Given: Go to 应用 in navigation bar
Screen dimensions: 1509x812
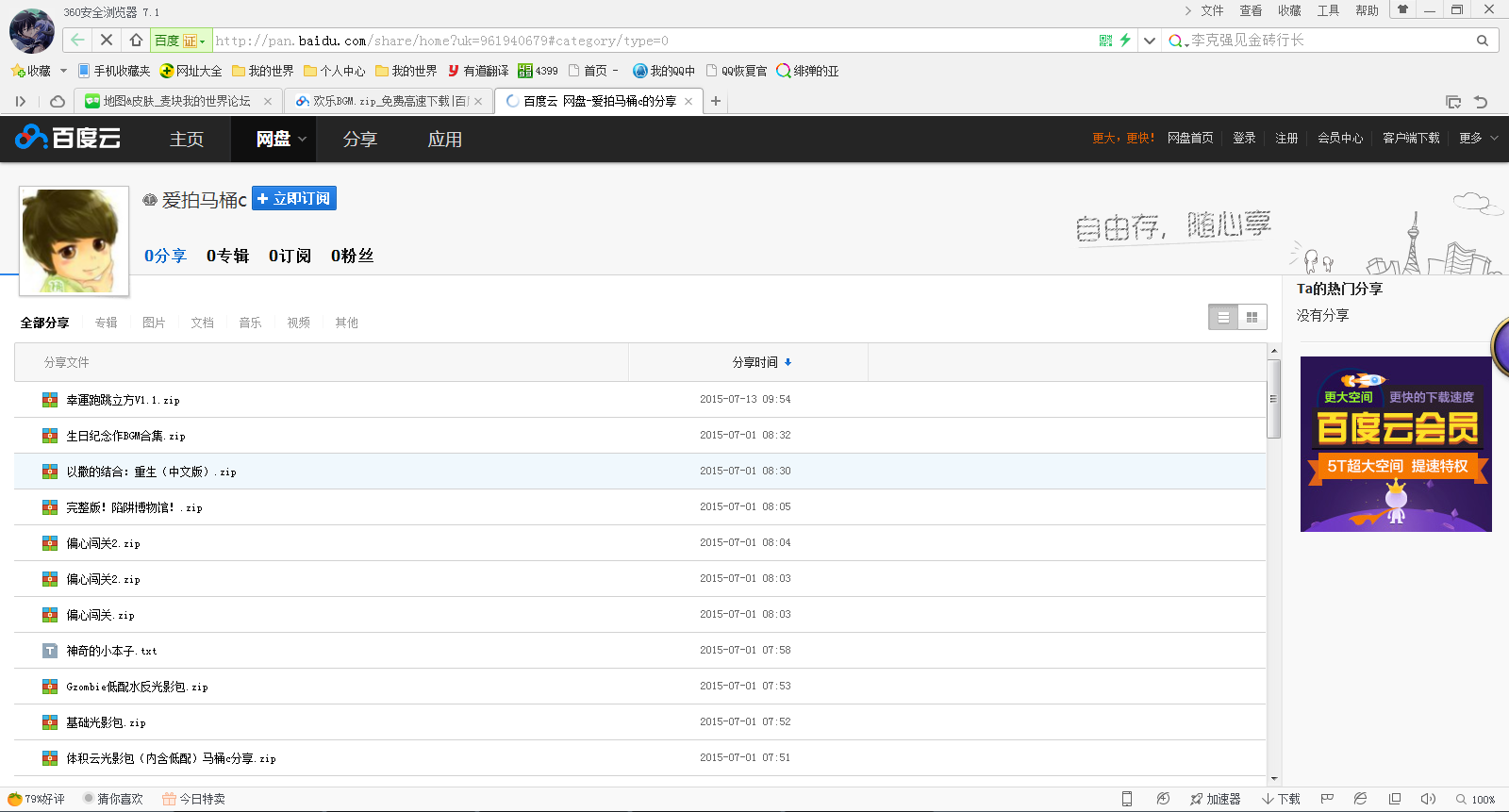Looking at the screenshot, I should (445, 139).
